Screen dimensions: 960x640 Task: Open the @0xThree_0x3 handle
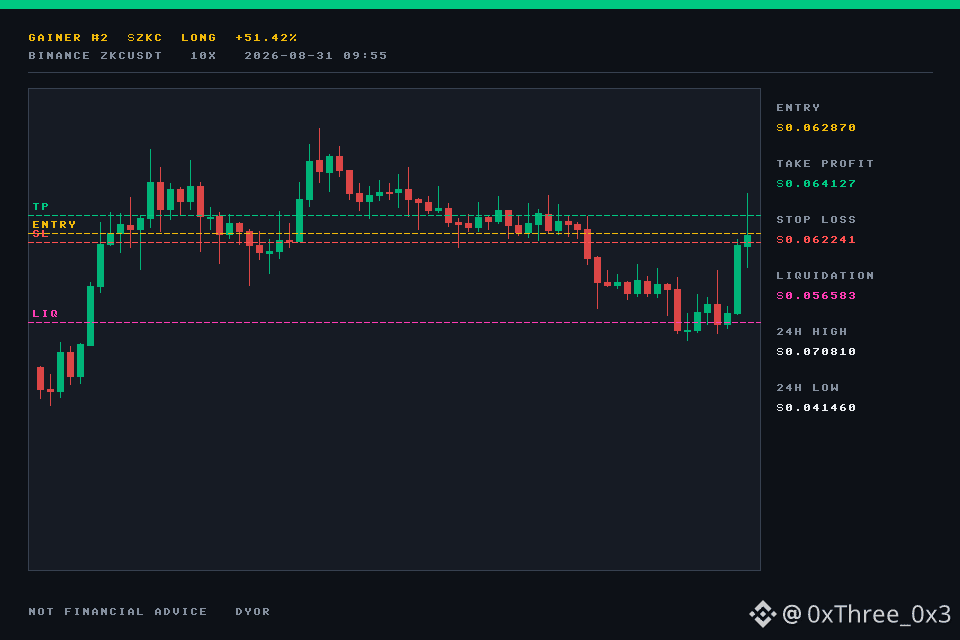(x=867, y=614)
